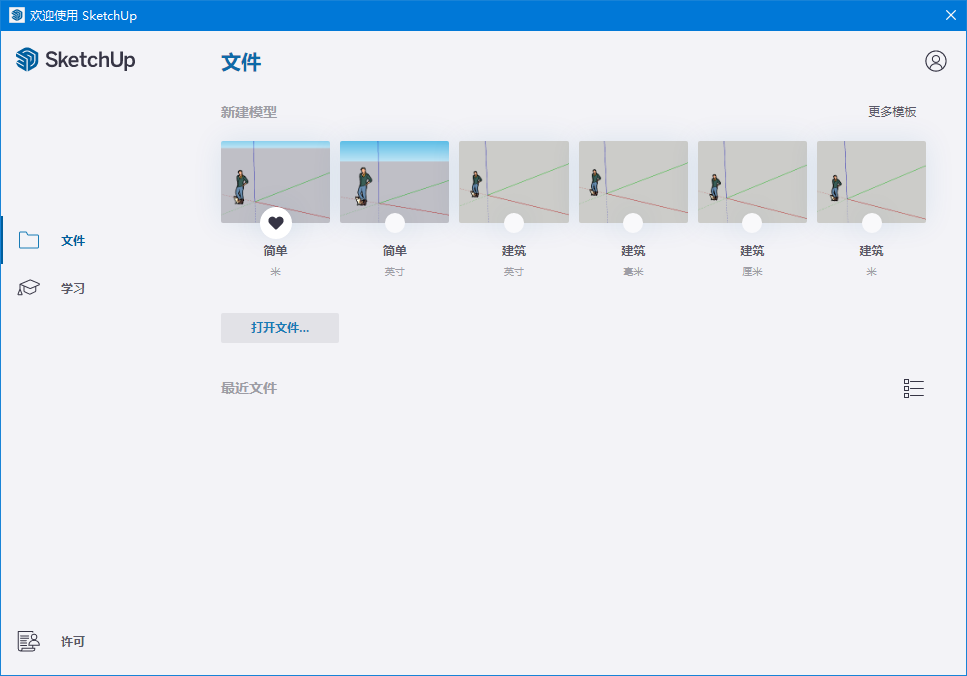The height and width of the screenshot is (676, 967).
Task: Click the folder icon beside 文件
Action: pyautogui.click(x=28, y=240)
